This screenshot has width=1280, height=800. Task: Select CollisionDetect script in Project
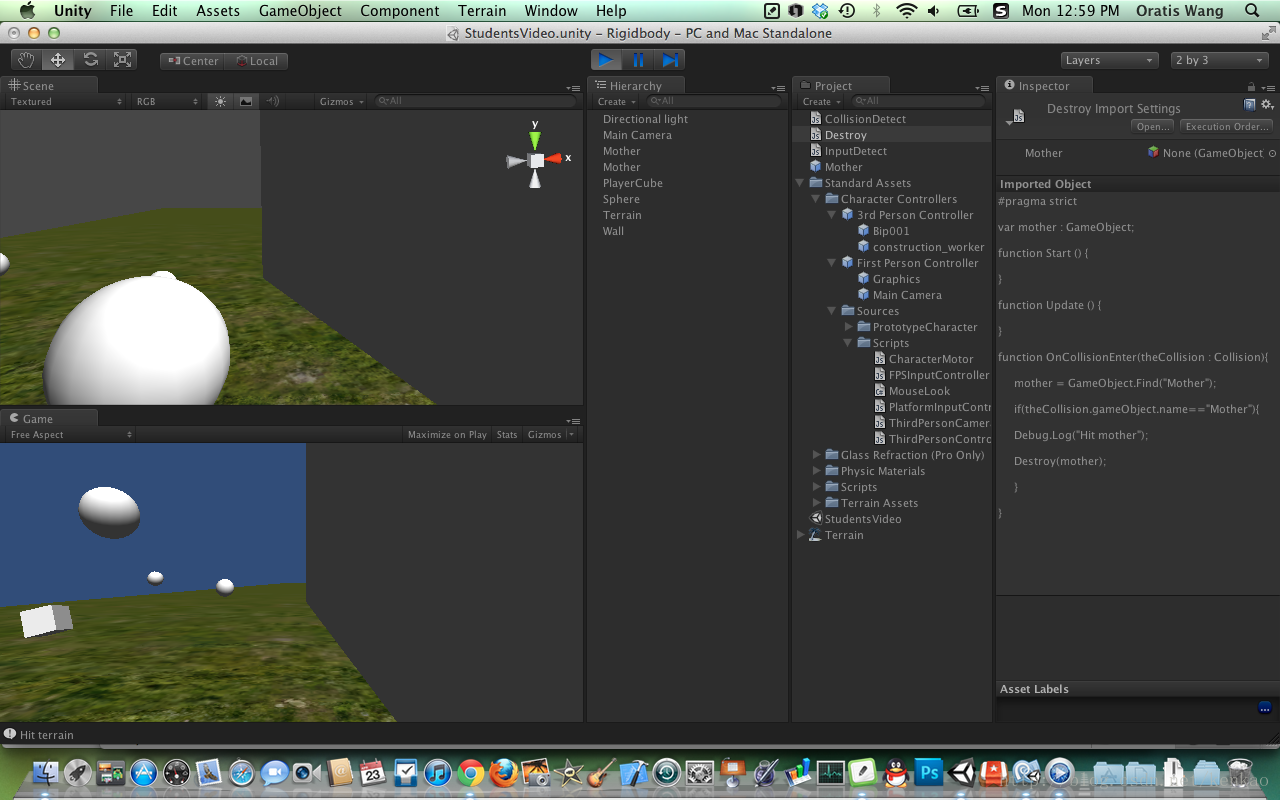(865, 119)
